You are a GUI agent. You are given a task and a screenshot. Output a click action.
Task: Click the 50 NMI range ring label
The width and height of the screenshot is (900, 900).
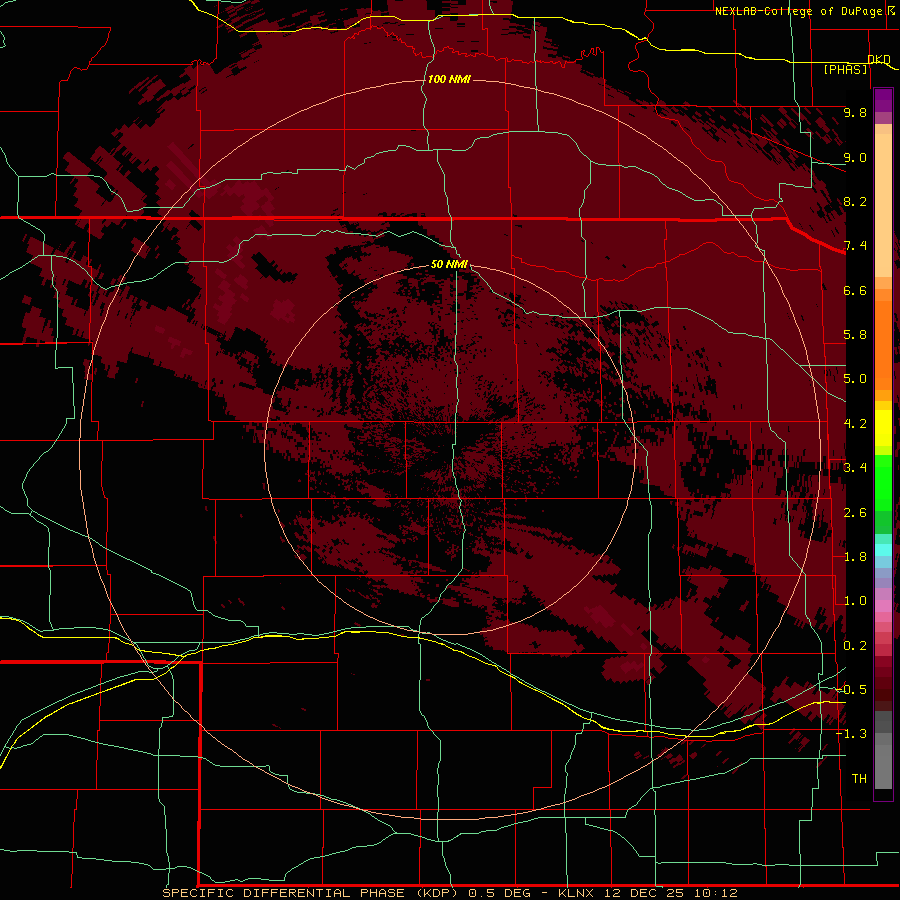click(x=449, y=264)
